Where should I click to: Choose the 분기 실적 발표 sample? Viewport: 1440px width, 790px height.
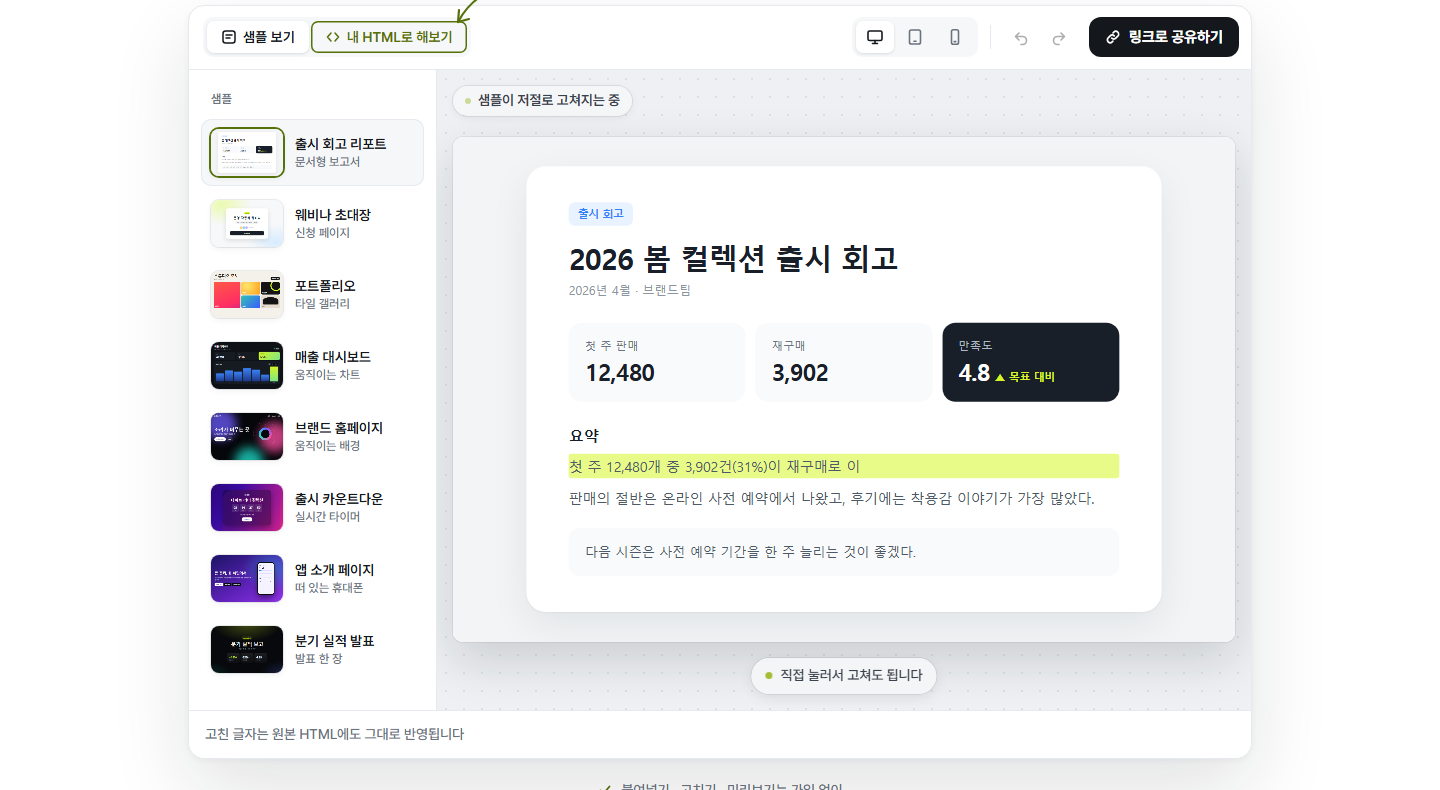(312, 649)
